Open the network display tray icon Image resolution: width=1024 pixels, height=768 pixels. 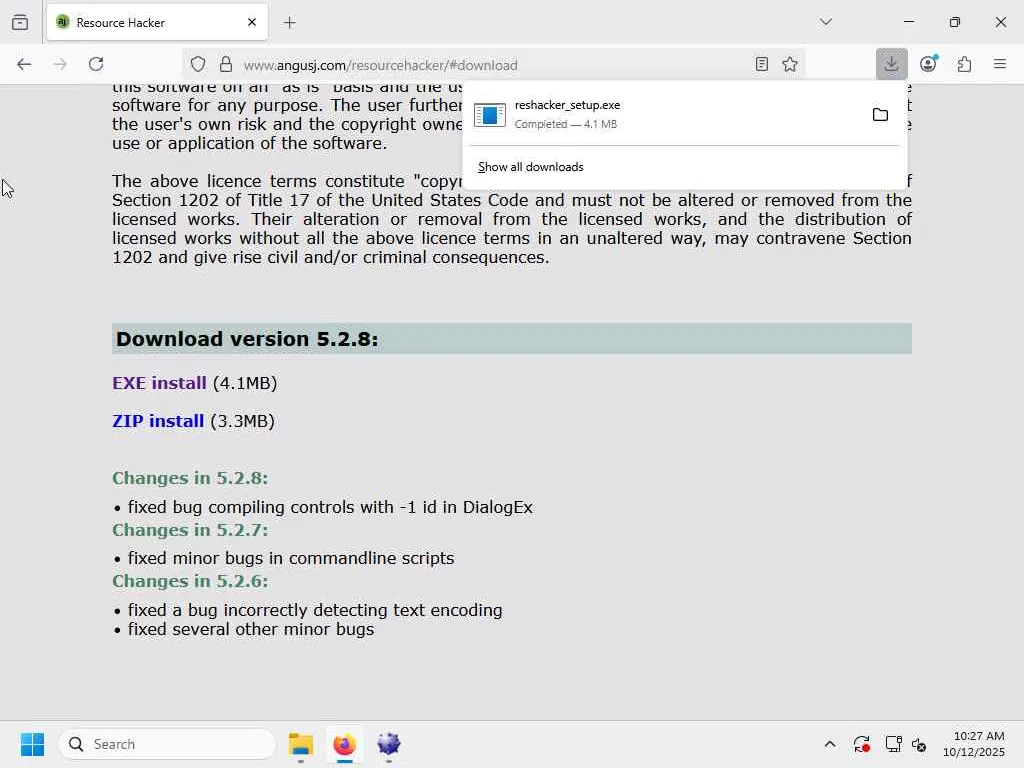tap(893, 744)
